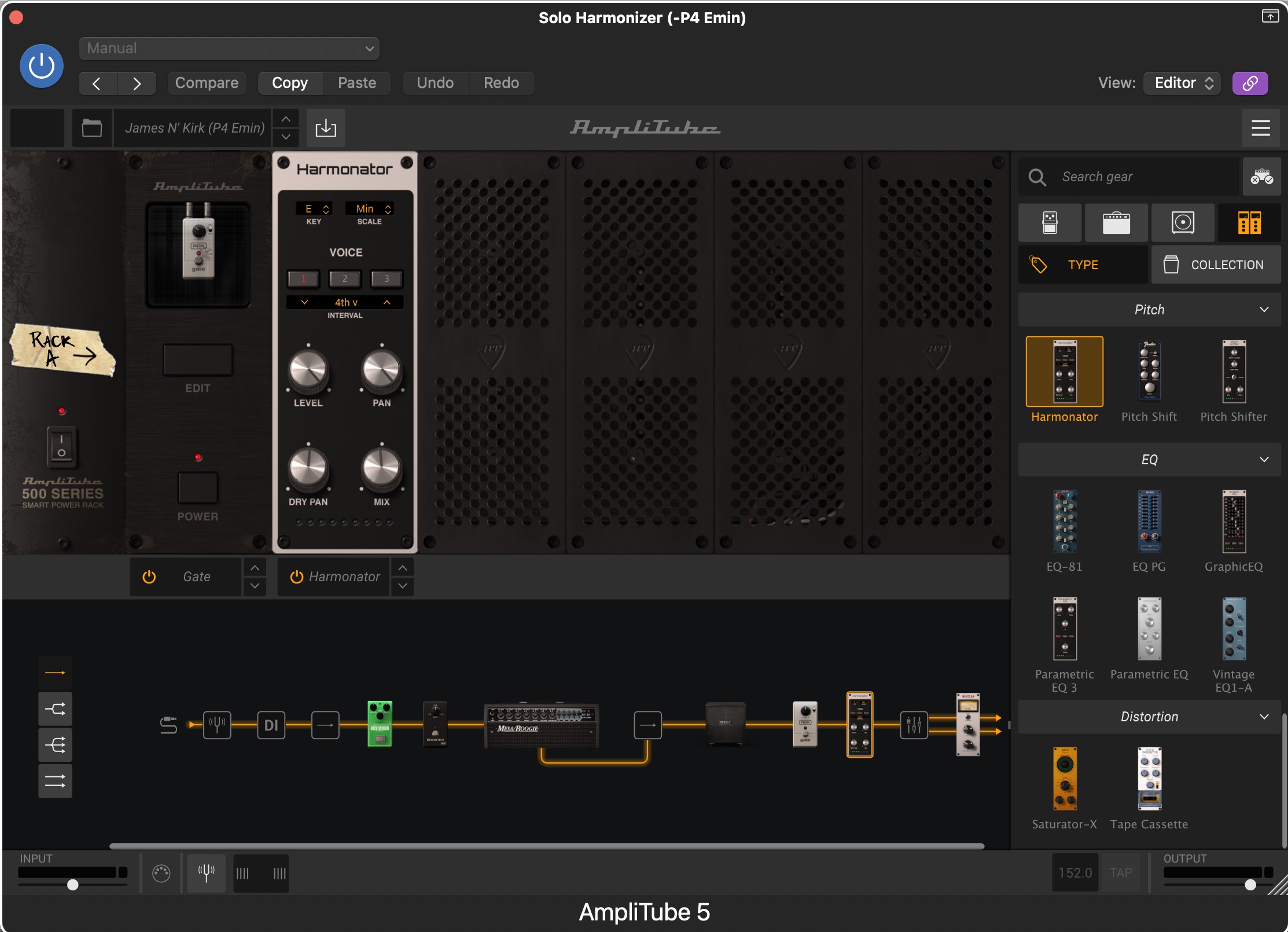1288x932 pixels.
Task: Select the Saturator-X gear
Action: (x=1064, y=779)
